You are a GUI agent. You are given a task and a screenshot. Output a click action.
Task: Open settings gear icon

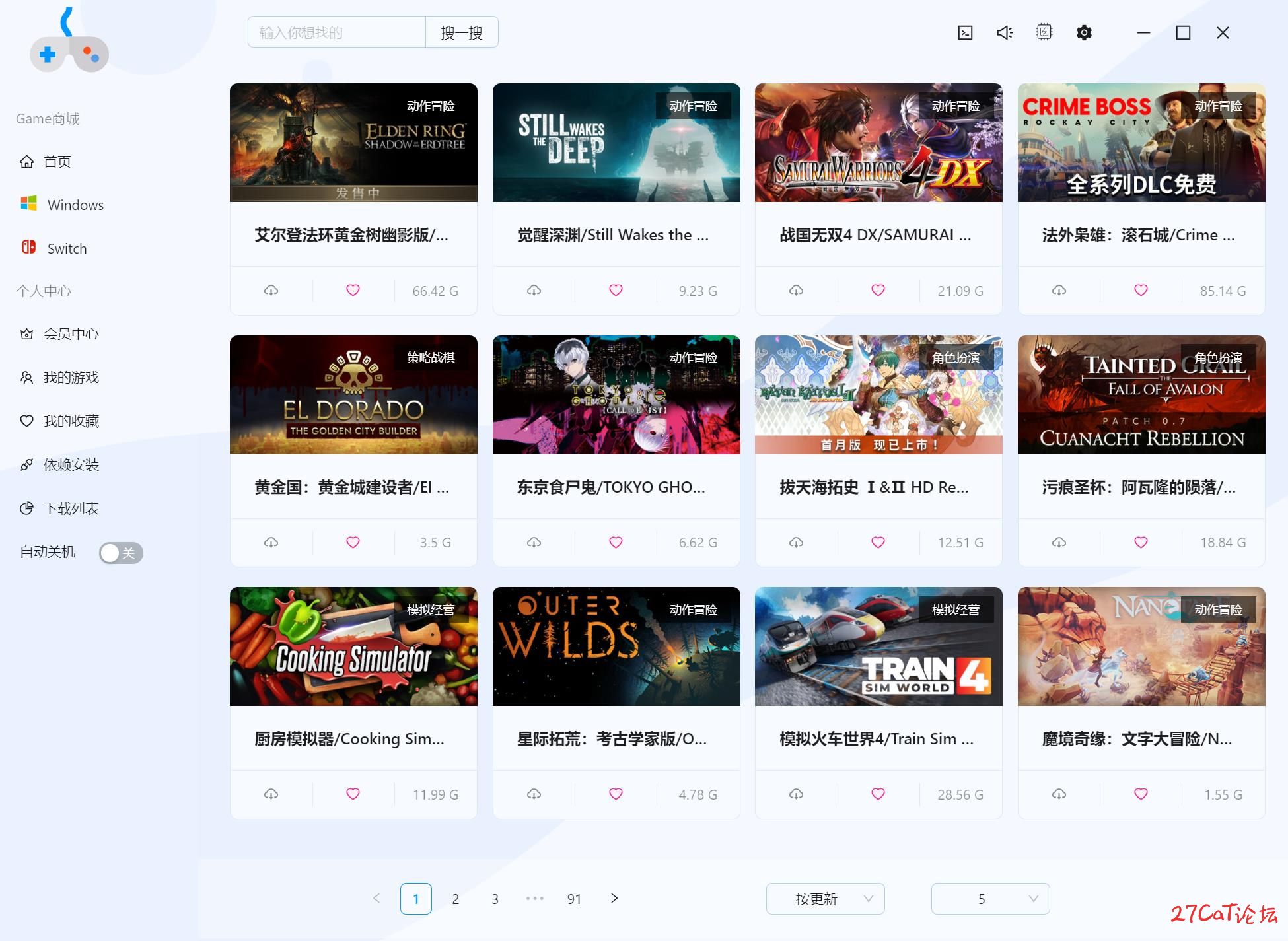click(1084, 32)
